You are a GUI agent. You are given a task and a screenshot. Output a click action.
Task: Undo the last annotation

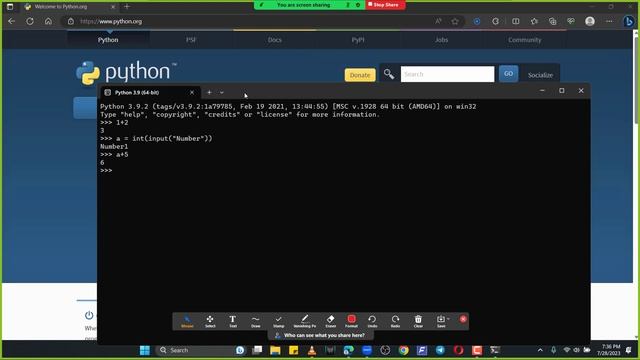372,321
